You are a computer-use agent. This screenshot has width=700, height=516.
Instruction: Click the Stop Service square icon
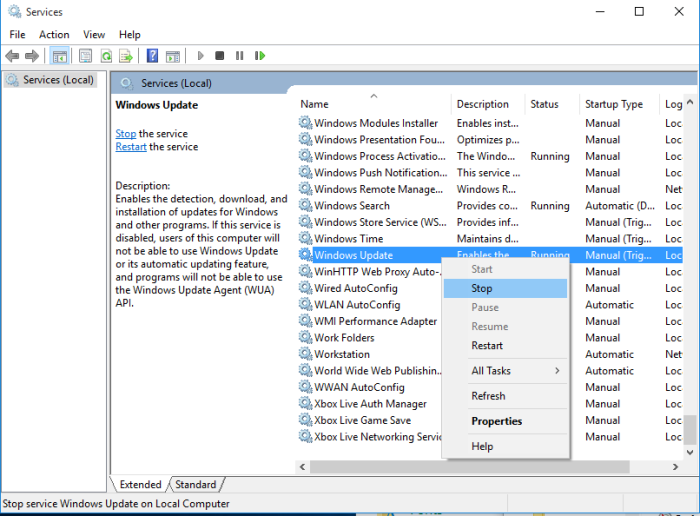[220, 56]
